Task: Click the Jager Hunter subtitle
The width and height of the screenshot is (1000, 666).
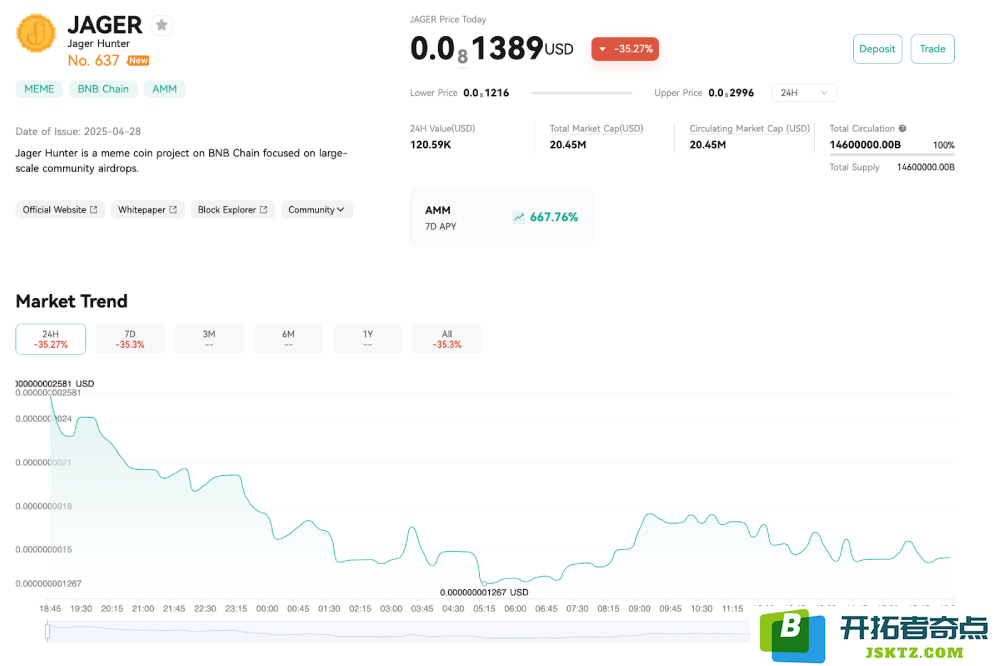Action: click(99, 43)
